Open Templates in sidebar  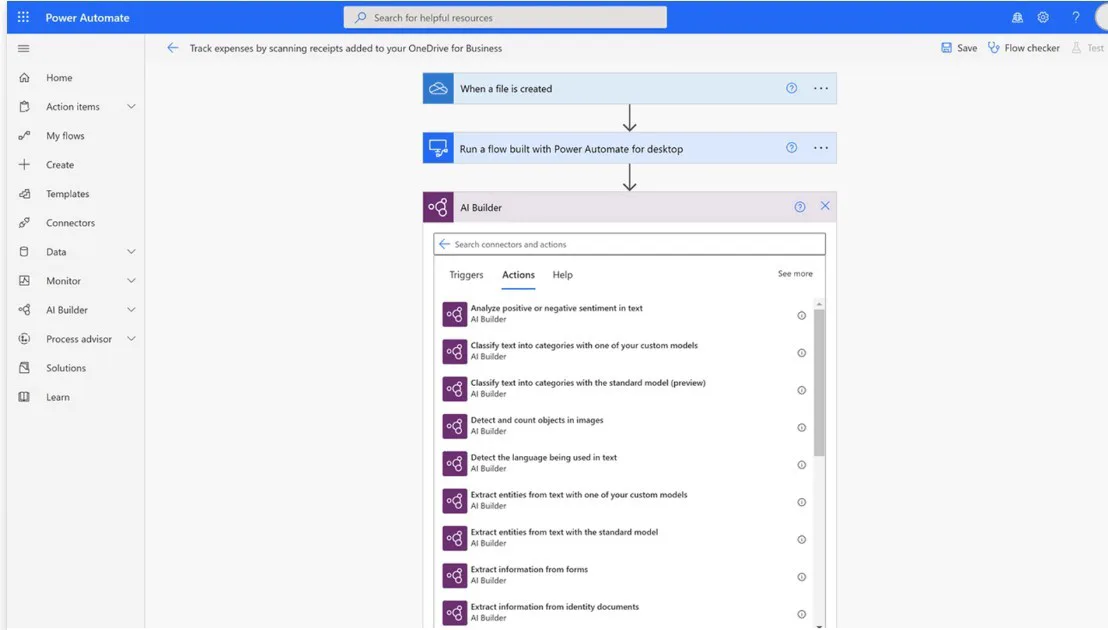coord(68,194)
